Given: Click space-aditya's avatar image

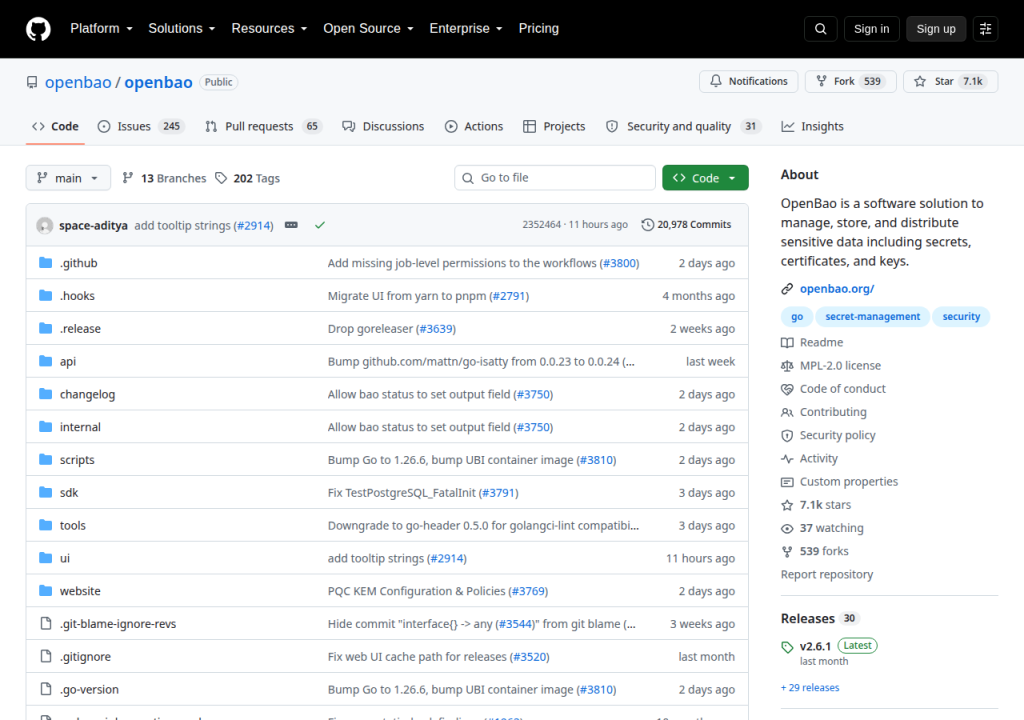Looking at the screenshot, I should pos(44,225).
